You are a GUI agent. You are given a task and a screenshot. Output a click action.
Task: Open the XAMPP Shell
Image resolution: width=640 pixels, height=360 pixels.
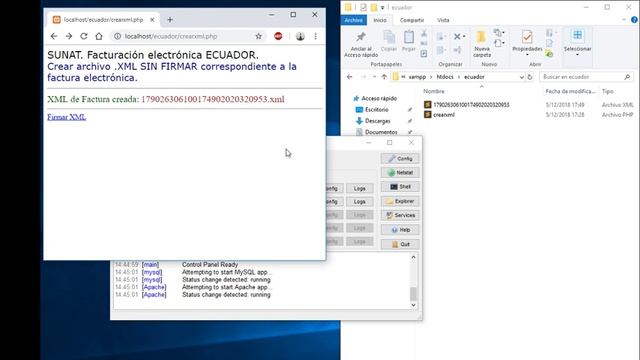(x=400, y=187)
